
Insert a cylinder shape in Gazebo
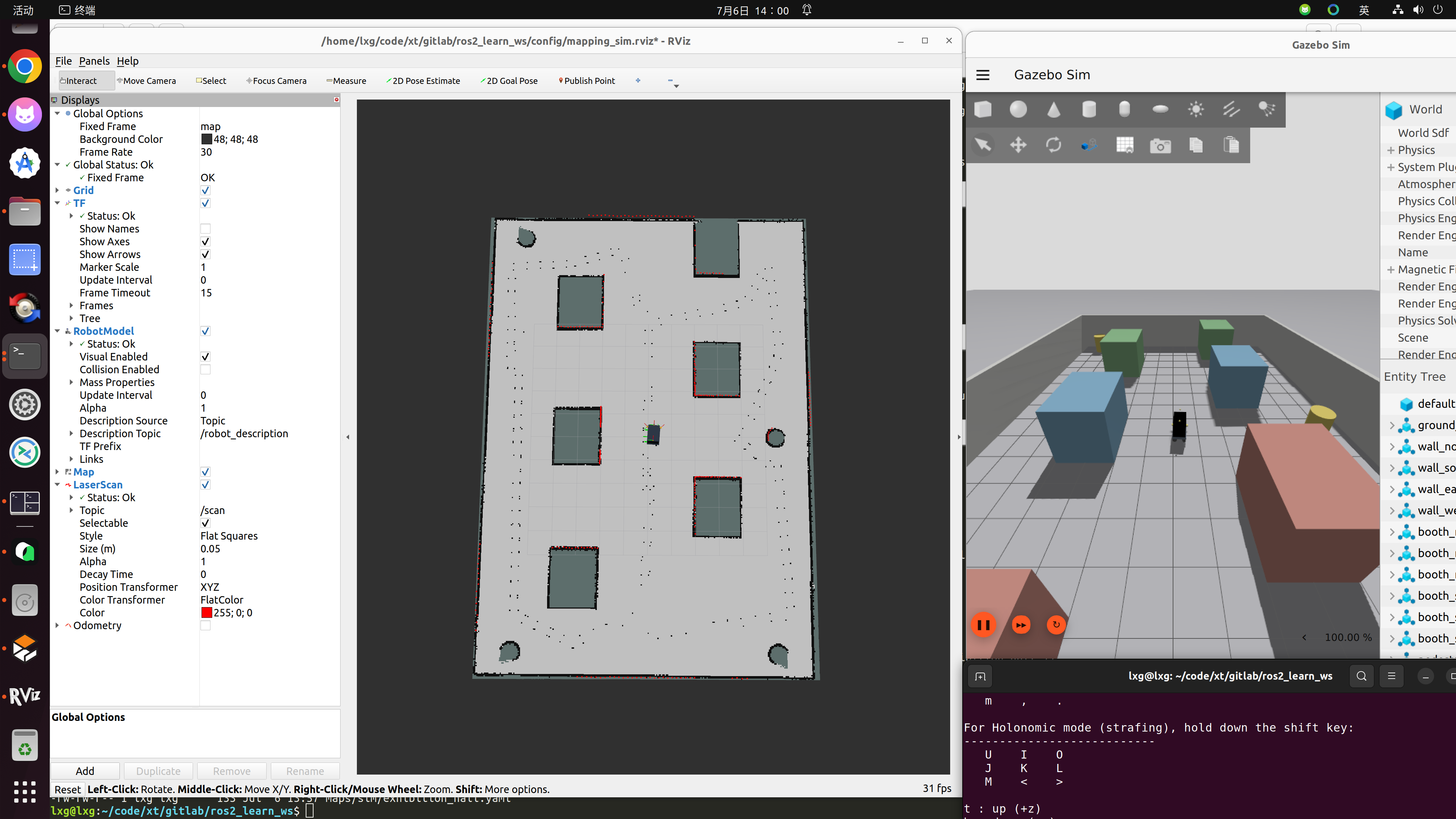click(x=1089, y=109)
